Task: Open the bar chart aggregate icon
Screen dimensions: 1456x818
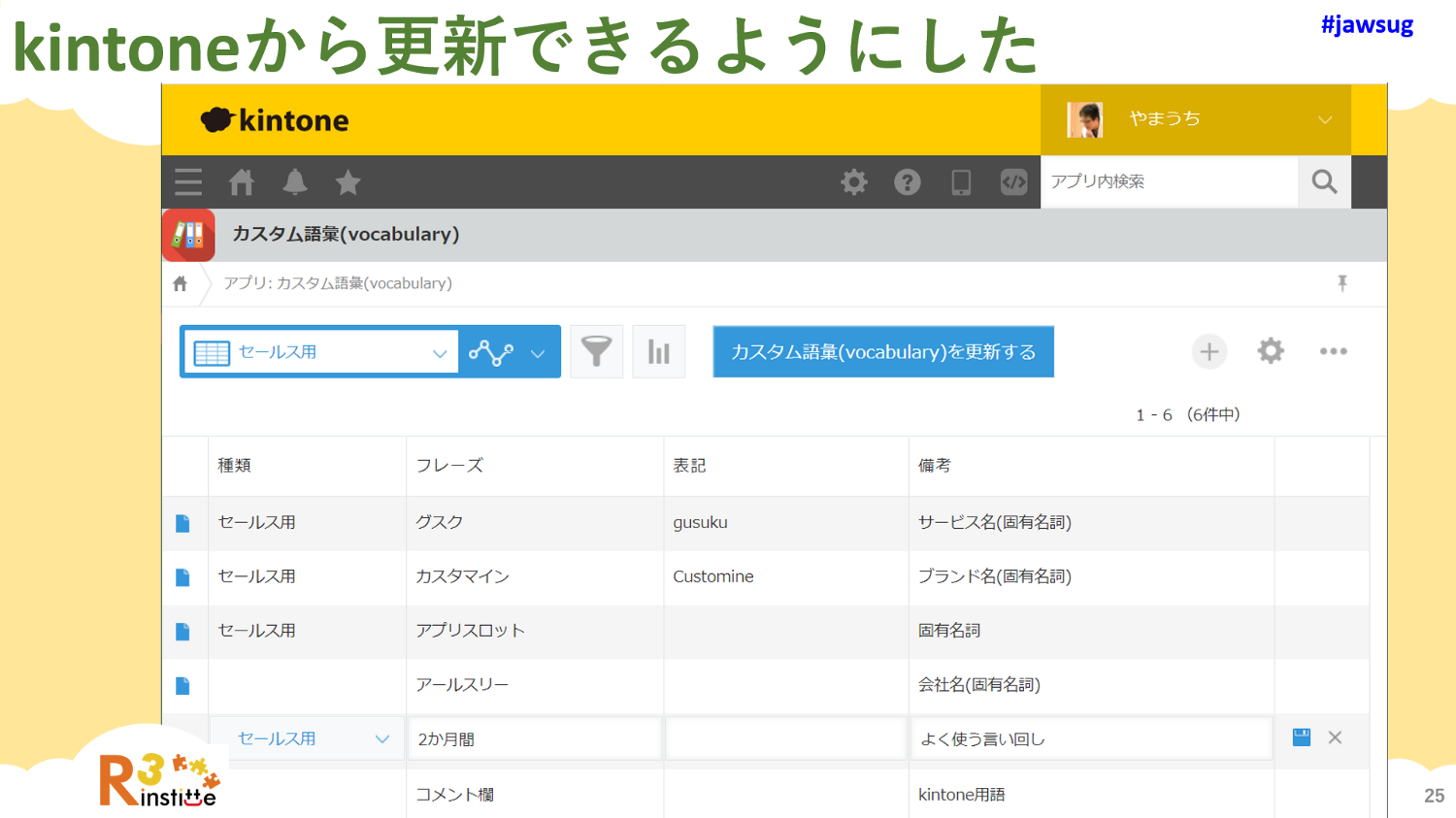Action: point(659,351)
